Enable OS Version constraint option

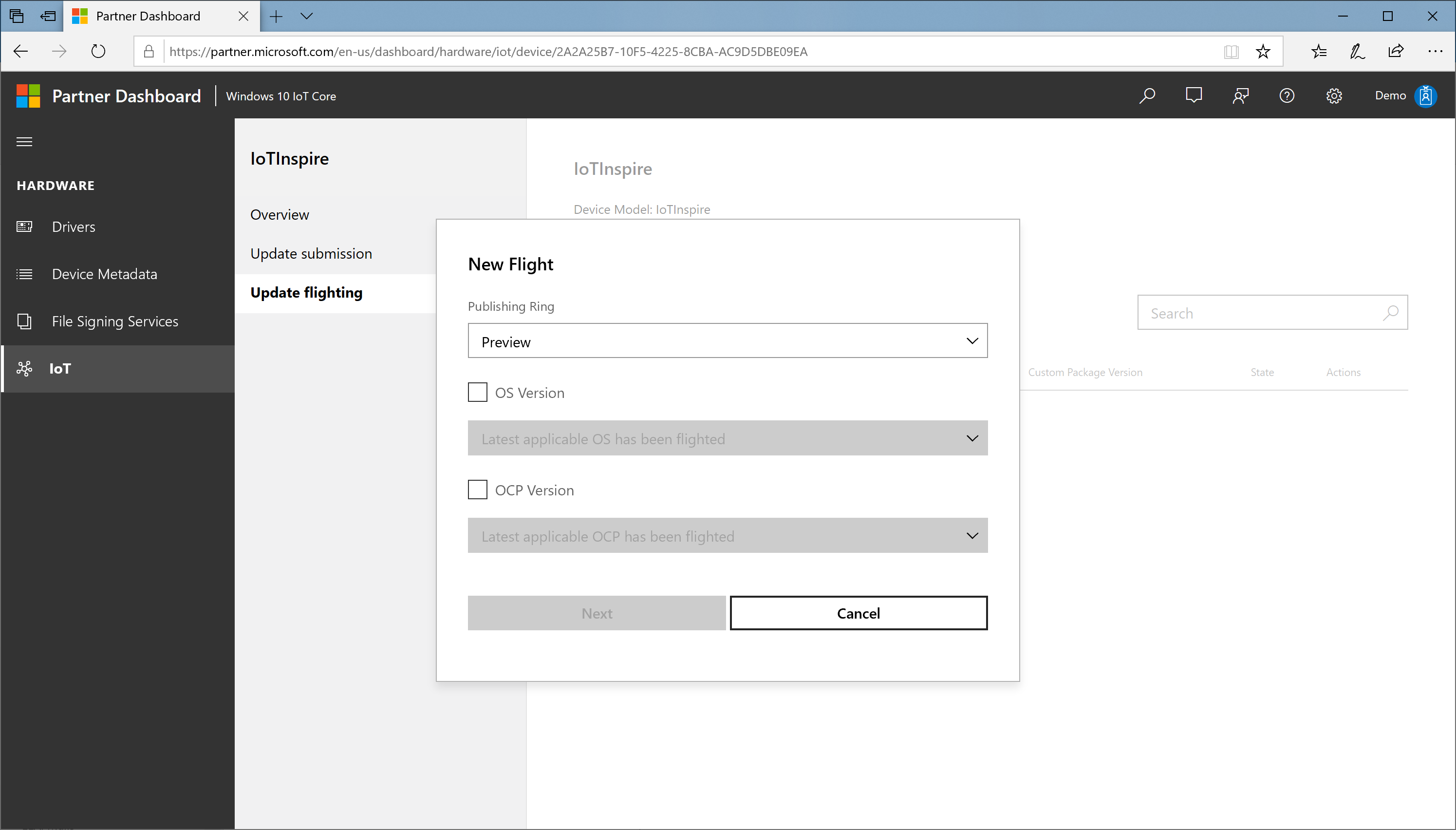478,392
